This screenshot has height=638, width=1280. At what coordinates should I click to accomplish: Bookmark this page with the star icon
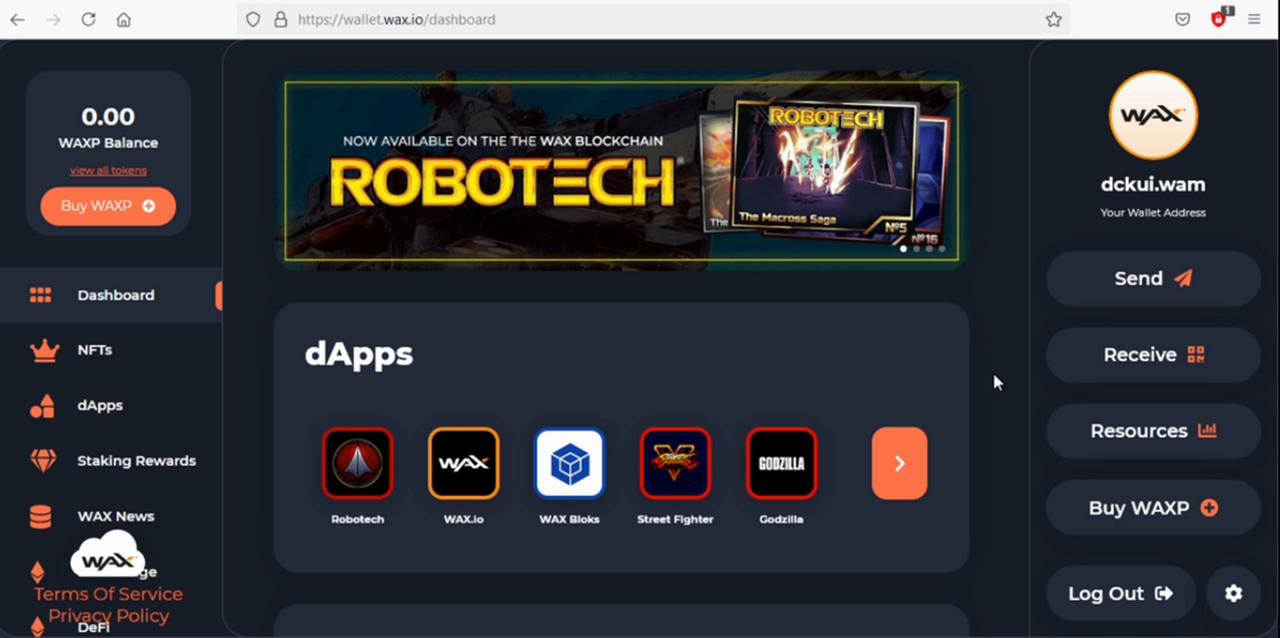pyautogui.click(x=1053, y=19)
